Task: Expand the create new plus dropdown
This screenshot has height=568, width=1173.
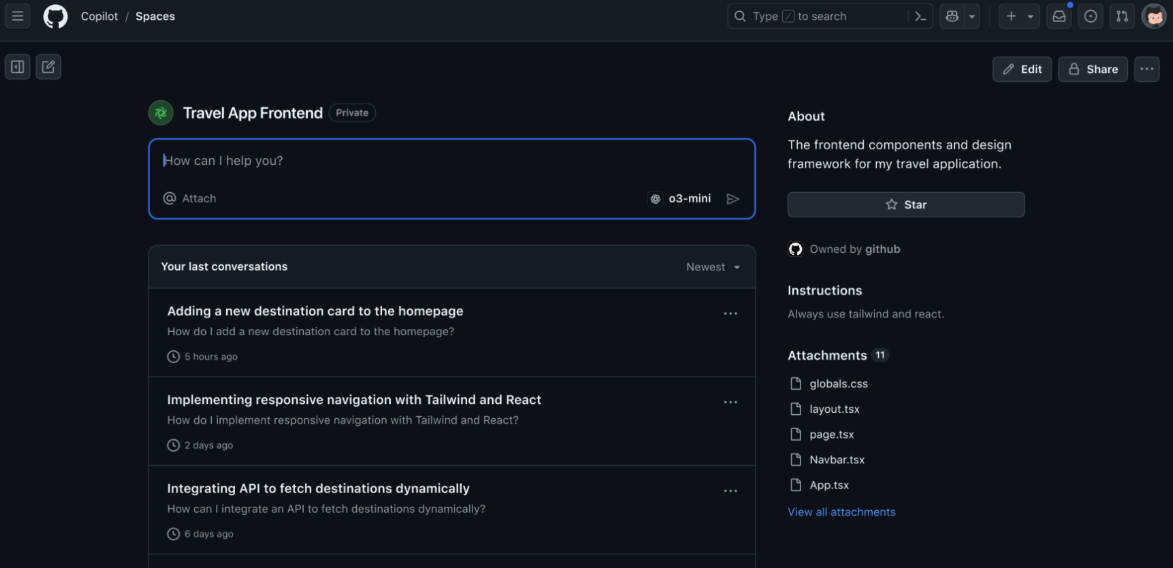Action: coord(1019,16)
